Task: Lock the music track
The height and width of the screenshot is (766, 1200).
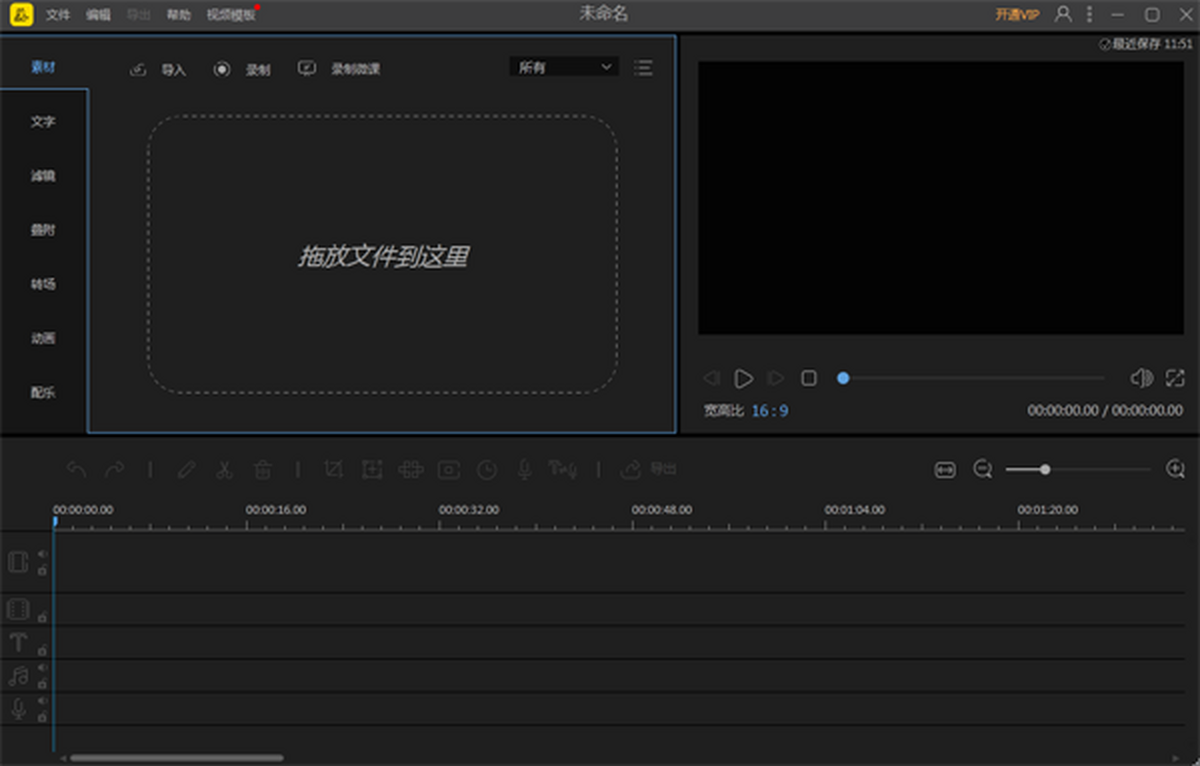Action: (41, 682)
